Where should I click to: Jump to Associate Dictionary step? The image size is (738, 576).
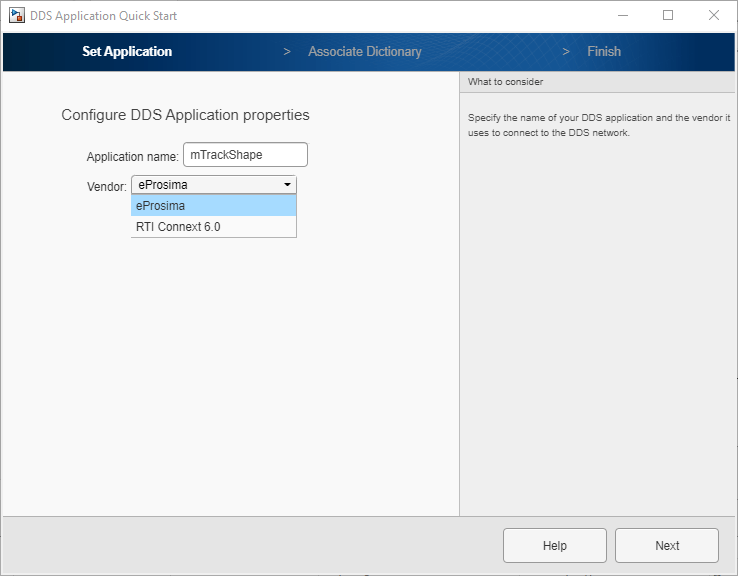365,51
